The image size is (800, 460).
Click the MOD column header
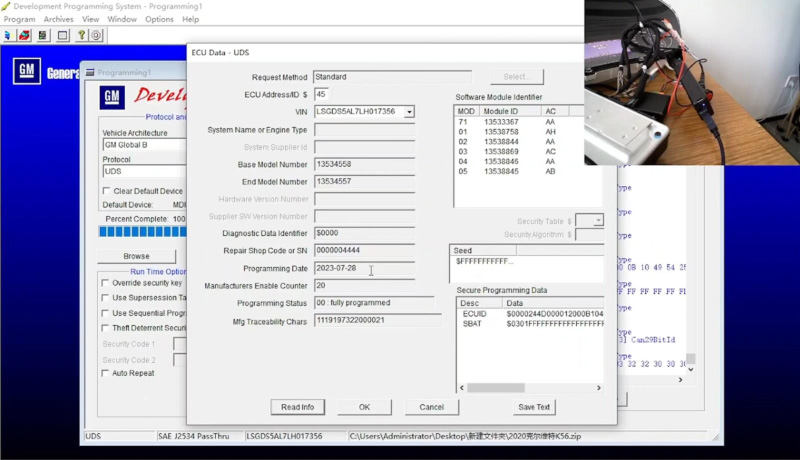coord(467,111)
